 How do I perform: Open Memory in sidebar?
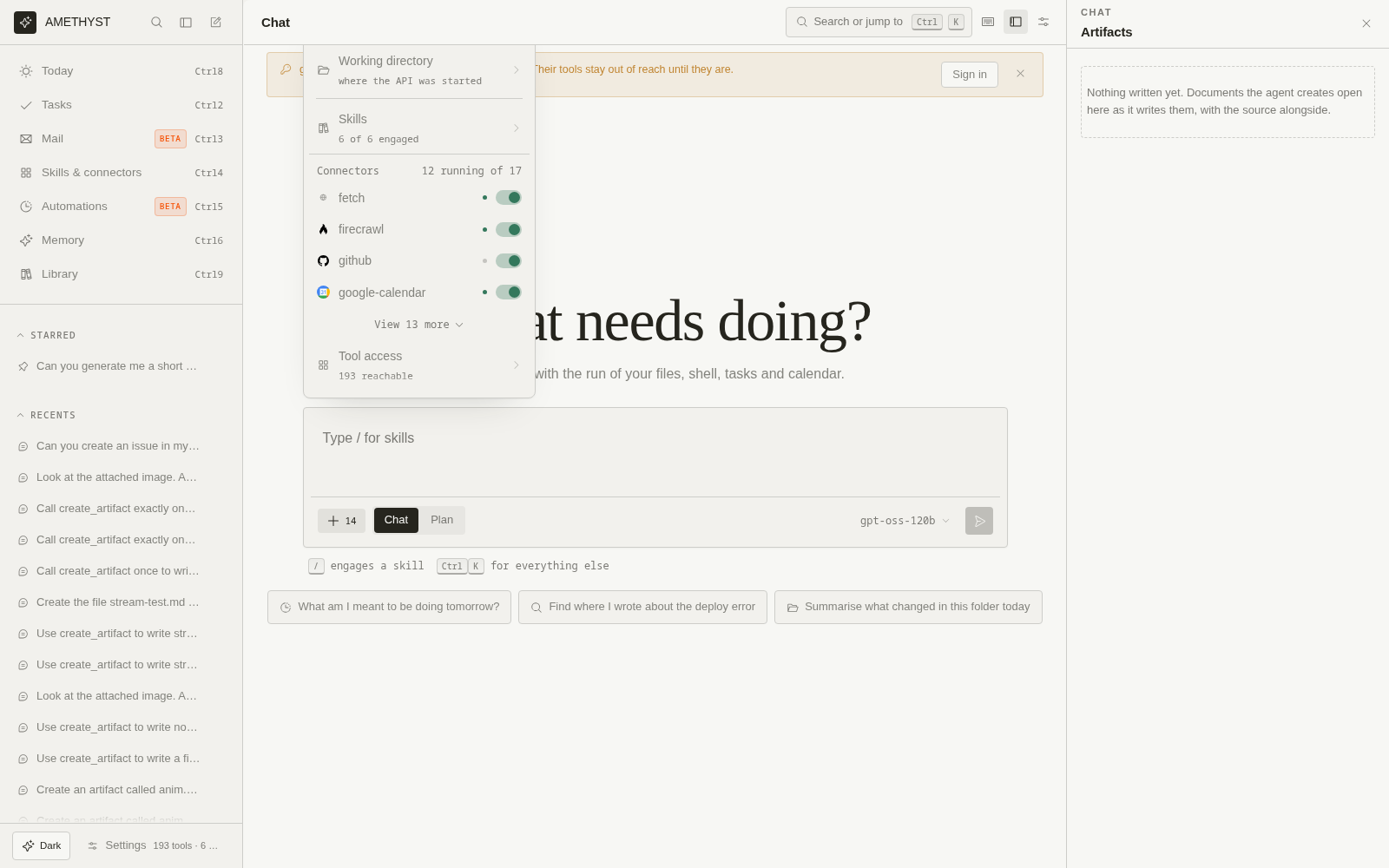pos(122,240)
